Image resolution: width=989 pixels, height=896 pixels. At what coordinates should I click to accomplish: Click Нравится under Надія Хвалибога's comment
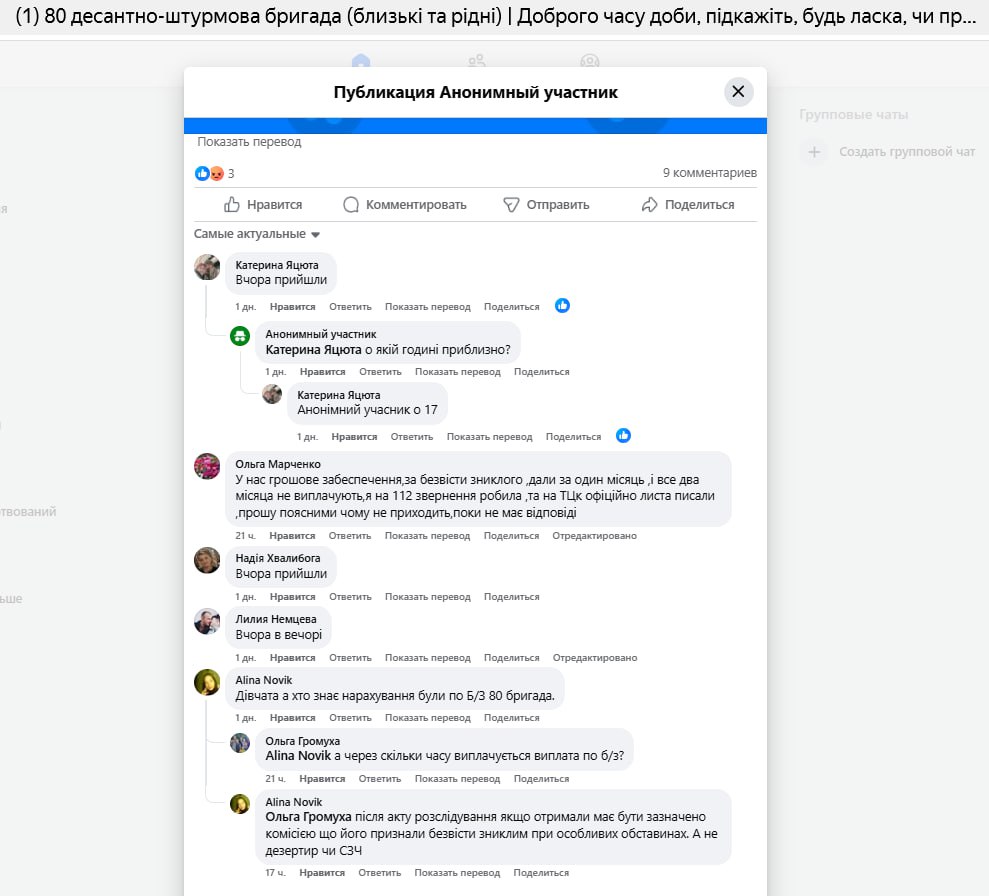click(292, 597)
